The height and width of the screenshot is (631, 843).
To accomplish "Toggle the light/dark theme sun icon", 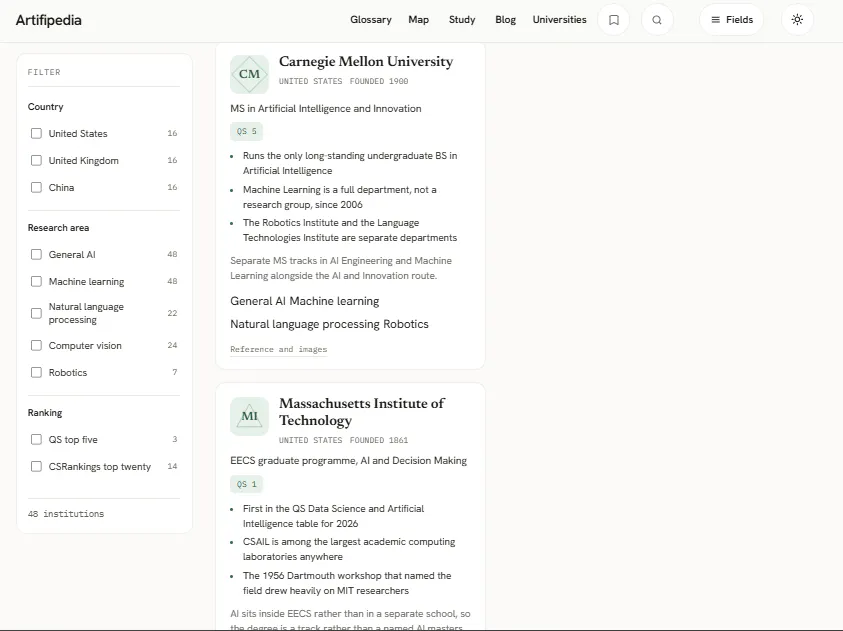I will (797, 20).
